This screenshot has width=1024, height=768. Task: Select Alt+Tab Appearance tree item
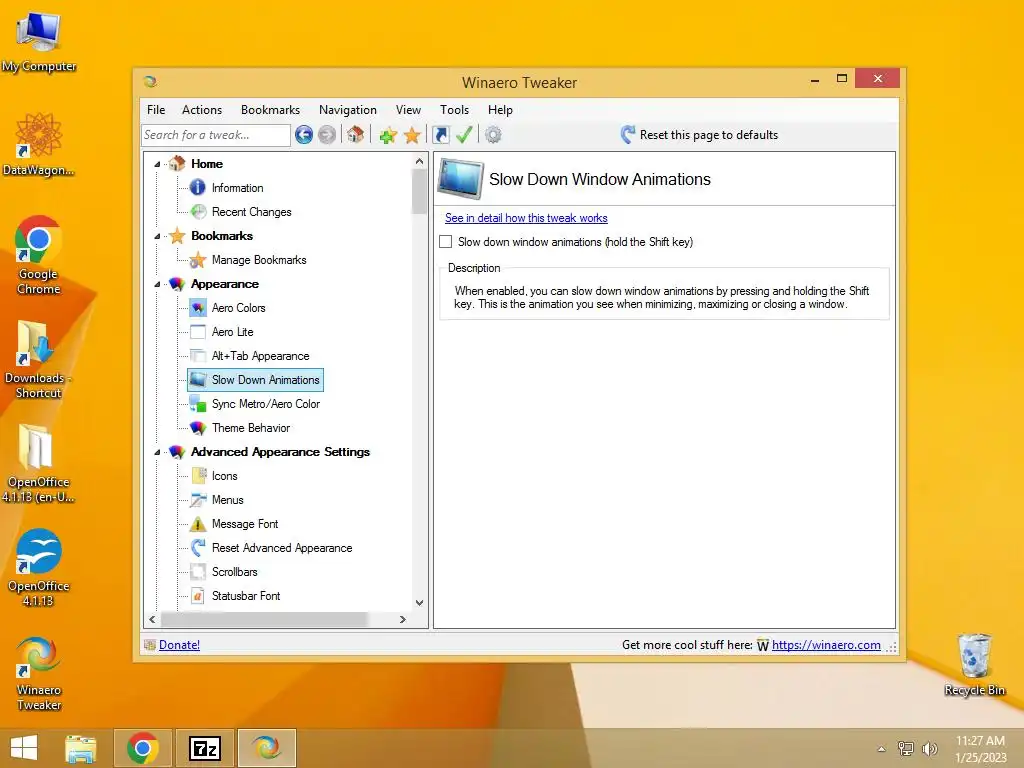click(260, 356)
